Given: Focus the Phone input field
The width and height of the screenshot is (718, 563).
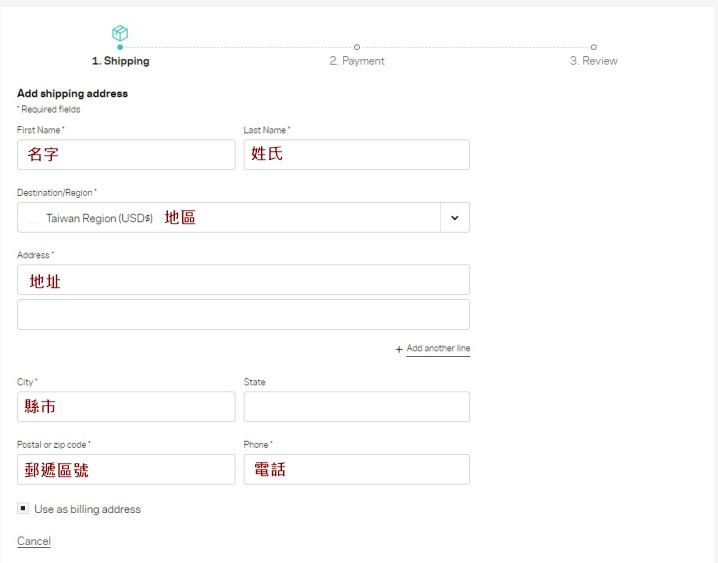Looking at the screenshot, I should [x=357, y=469].
